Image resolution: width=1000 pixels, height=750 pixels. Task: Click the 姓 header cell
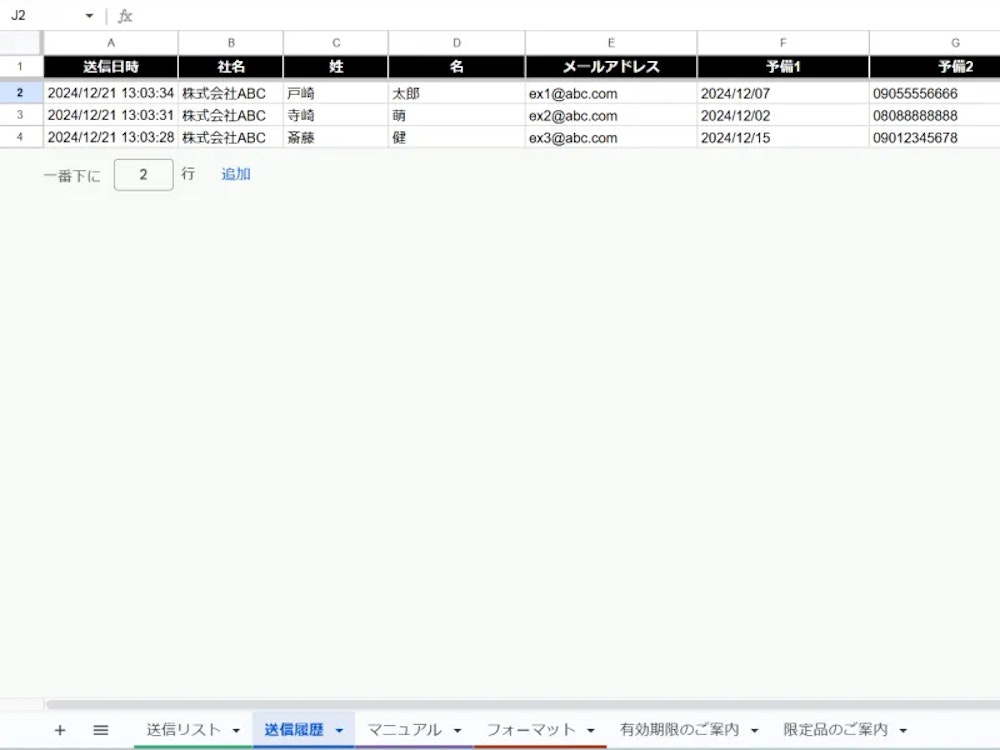(336, 66)
